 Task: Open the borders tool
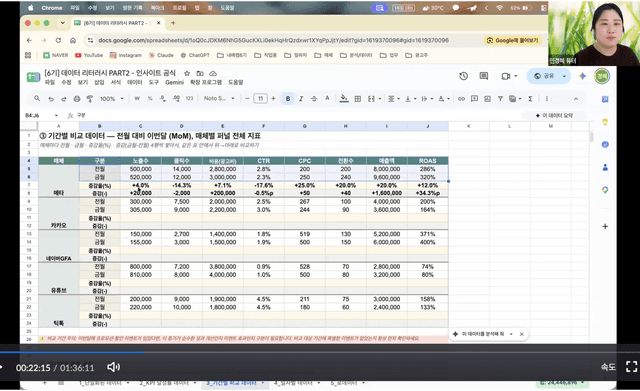point(358,98)
